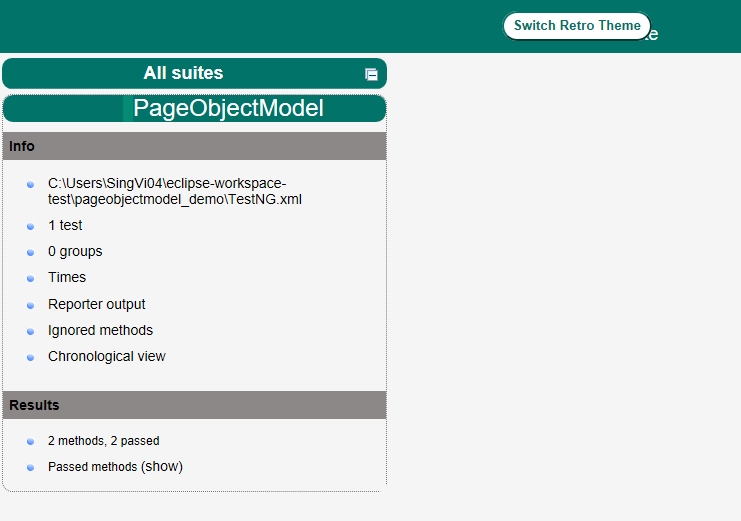
Task: Open the Ignored methods link
Action: (100, 330)
